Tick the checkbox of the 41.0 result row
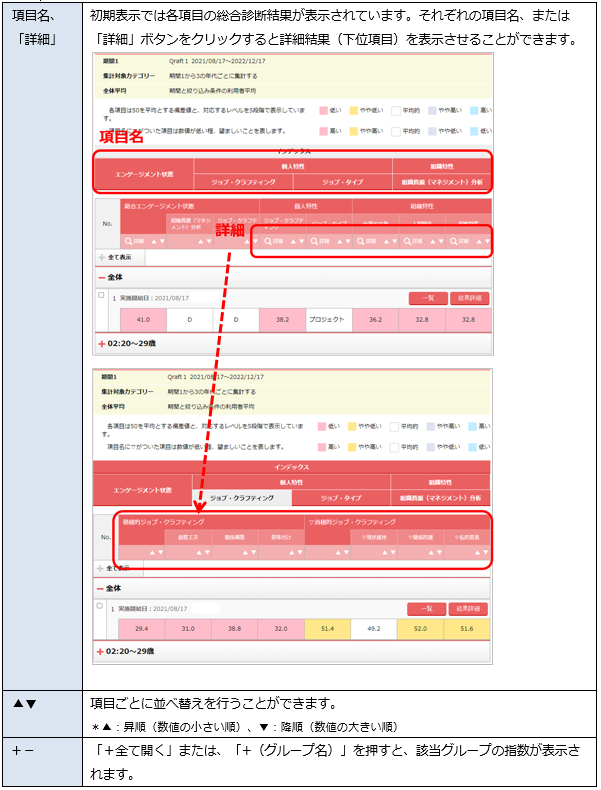 (x=101, y=295)
